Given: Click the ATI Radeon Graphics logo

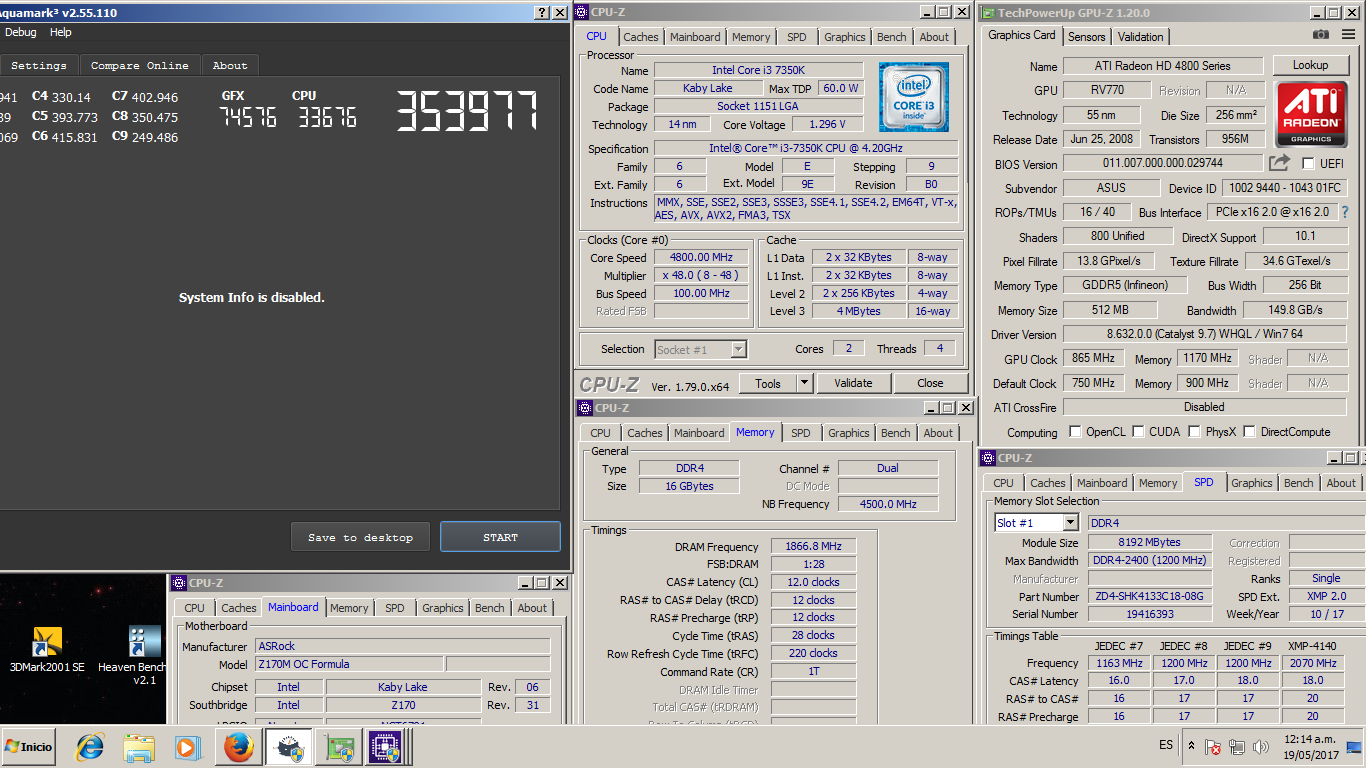Looking at the screenshot, I should click(1311, 113).
